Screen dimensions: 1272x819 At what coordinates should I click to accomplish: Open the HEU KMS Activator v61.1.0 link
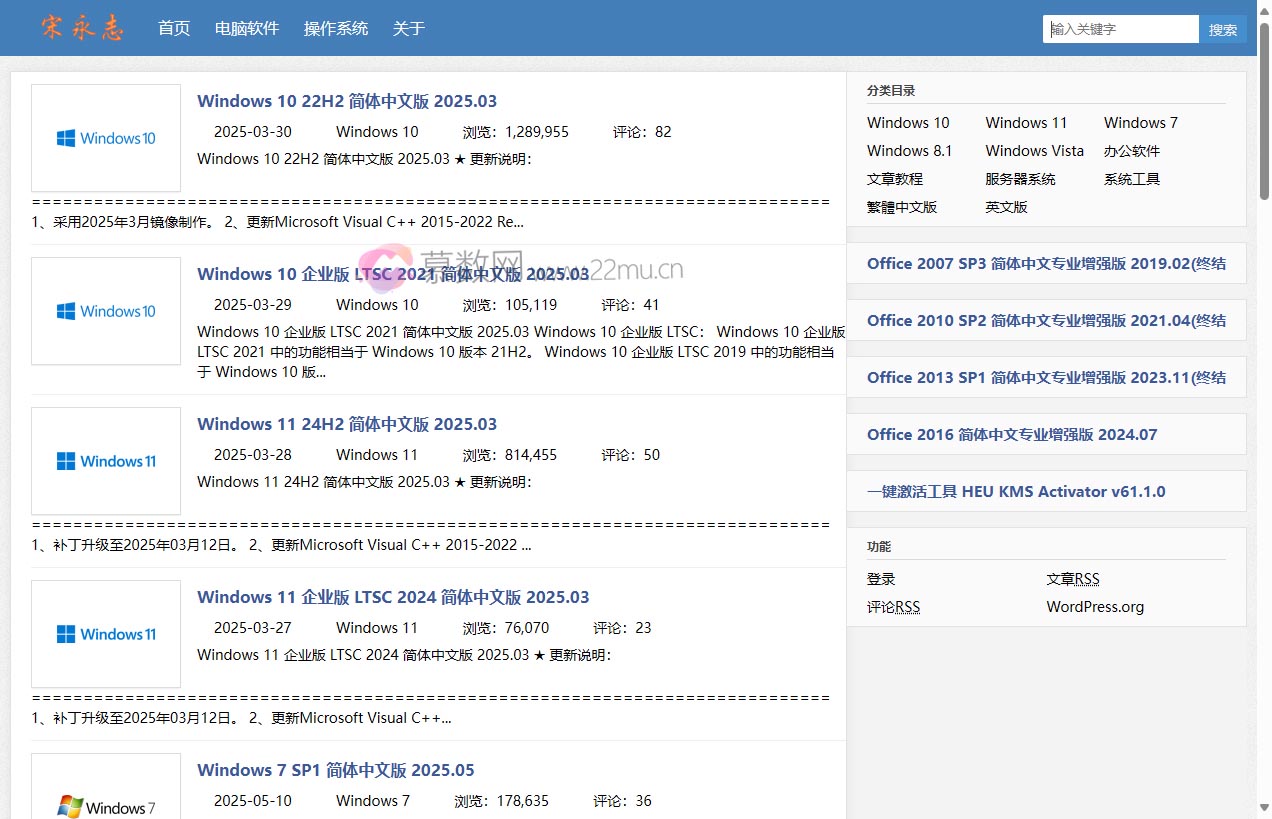tap(1016, 491)
